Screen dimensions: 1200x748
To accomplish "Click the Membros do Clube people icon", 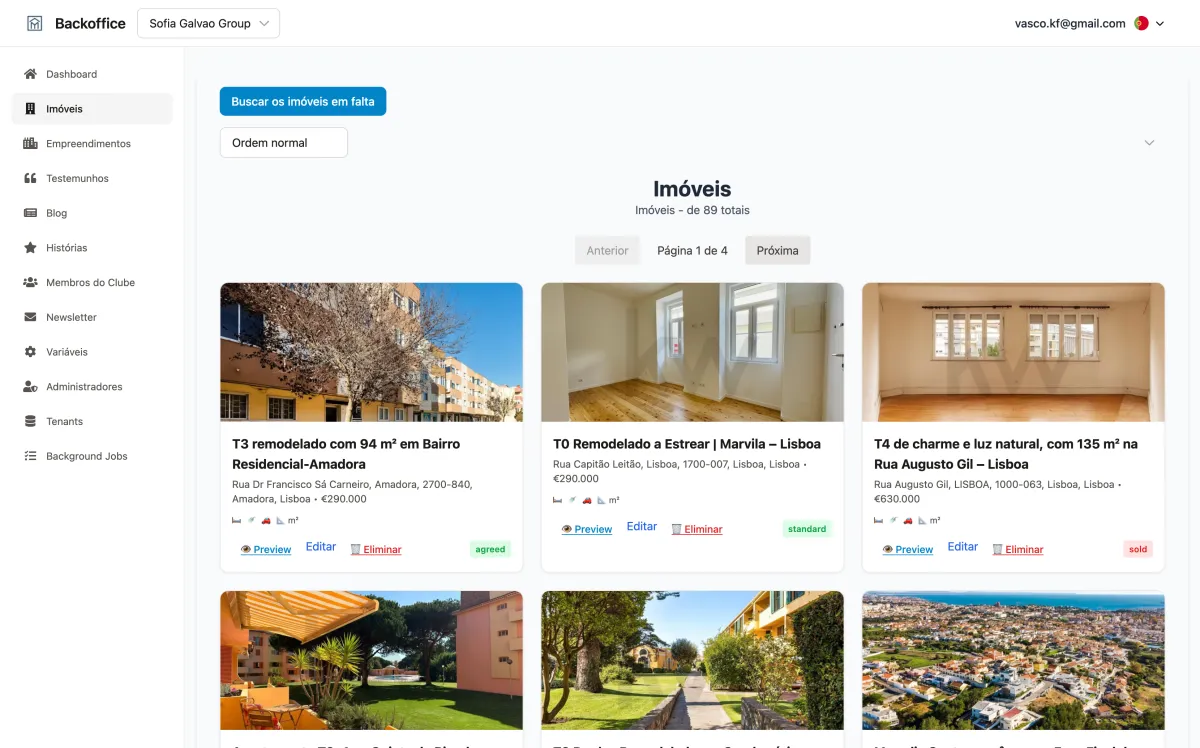I will click(30, 282).
